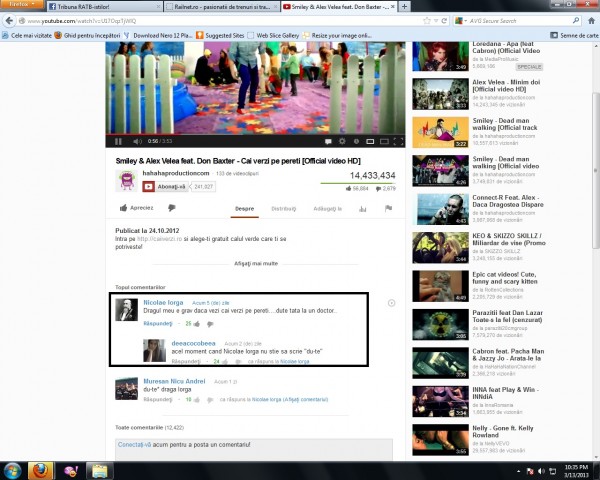Screen dimensions: 600x480
Task: Toggle the captions icon in the player
Action: click(328, 141)
